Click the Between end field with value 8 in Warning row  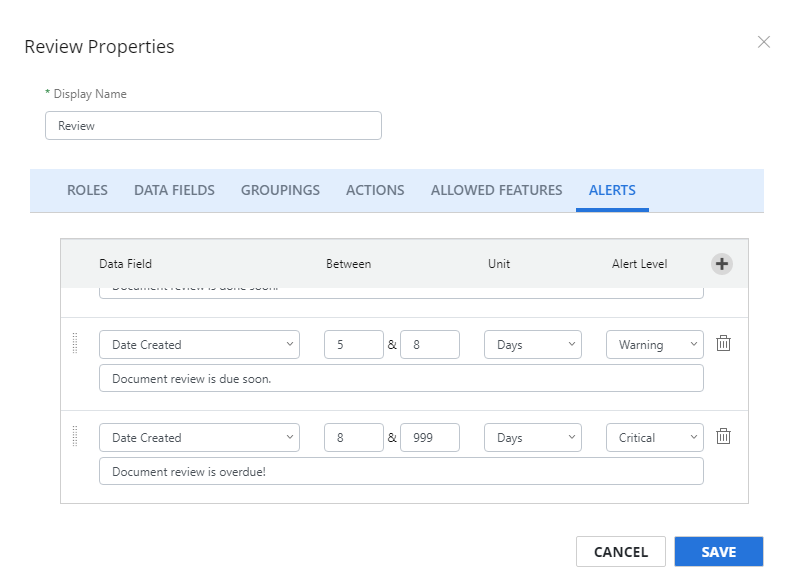[x=429, y=344]
